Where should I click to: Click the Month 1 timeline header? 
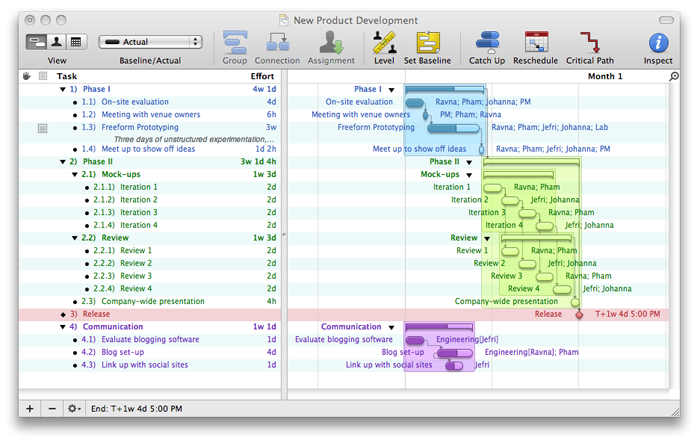(x=605, y=76)
